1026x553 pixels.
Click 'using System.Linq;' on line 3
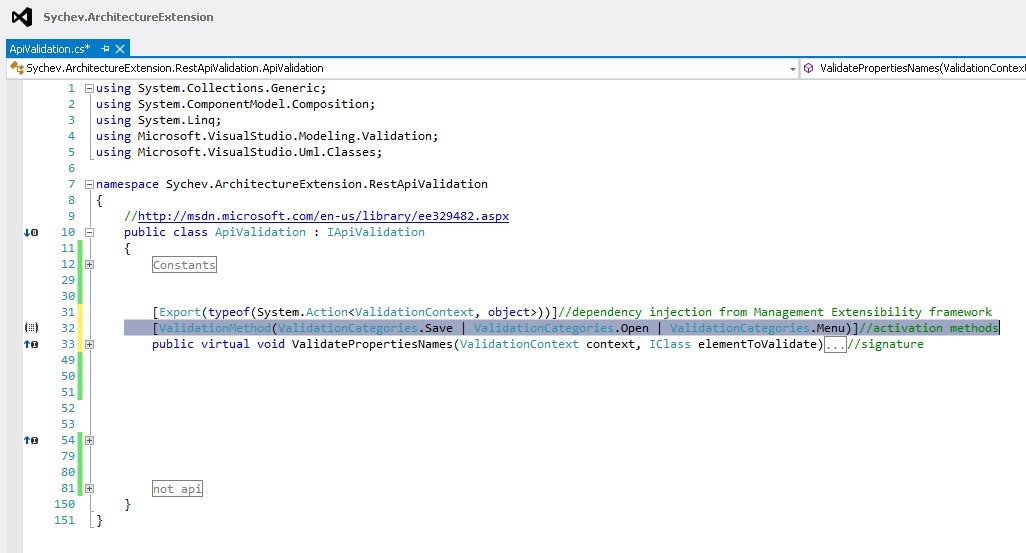[158, 120]
